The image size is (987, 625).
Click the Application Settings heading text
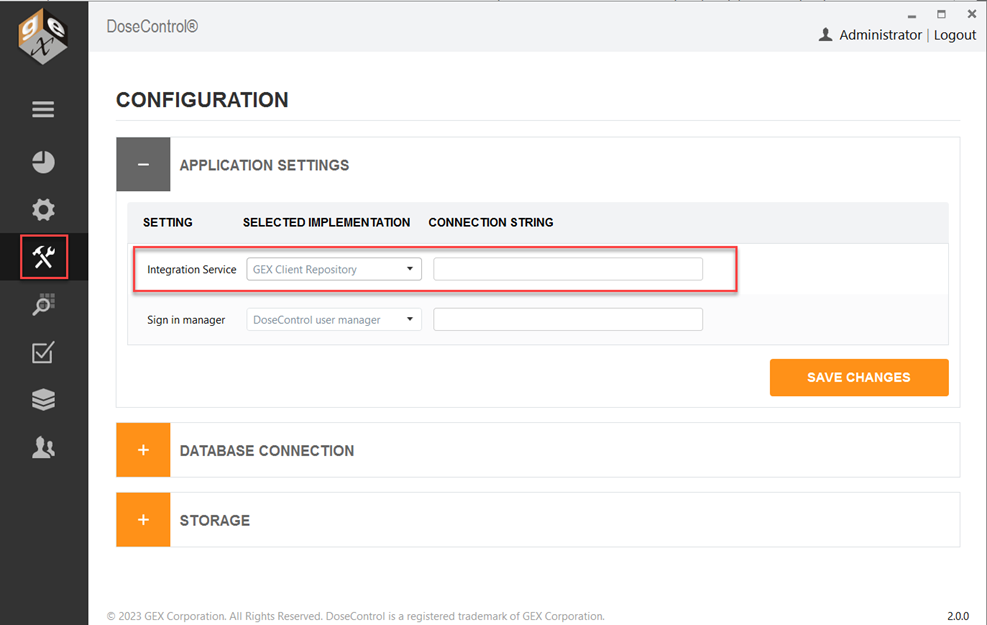point(264,165)
